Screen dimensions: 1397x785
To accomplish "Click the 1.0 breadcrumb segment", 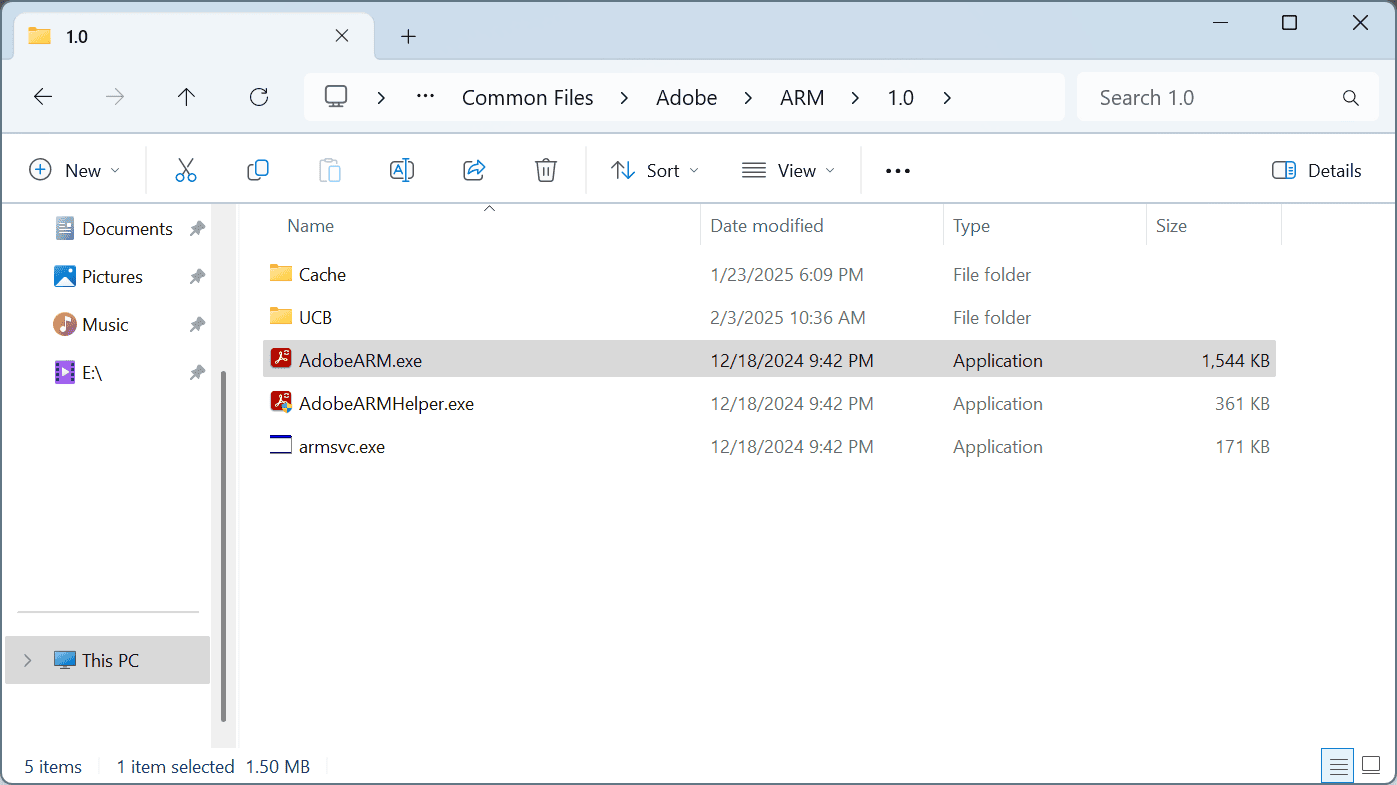I will pyautogui.click(x=901, y=97).
